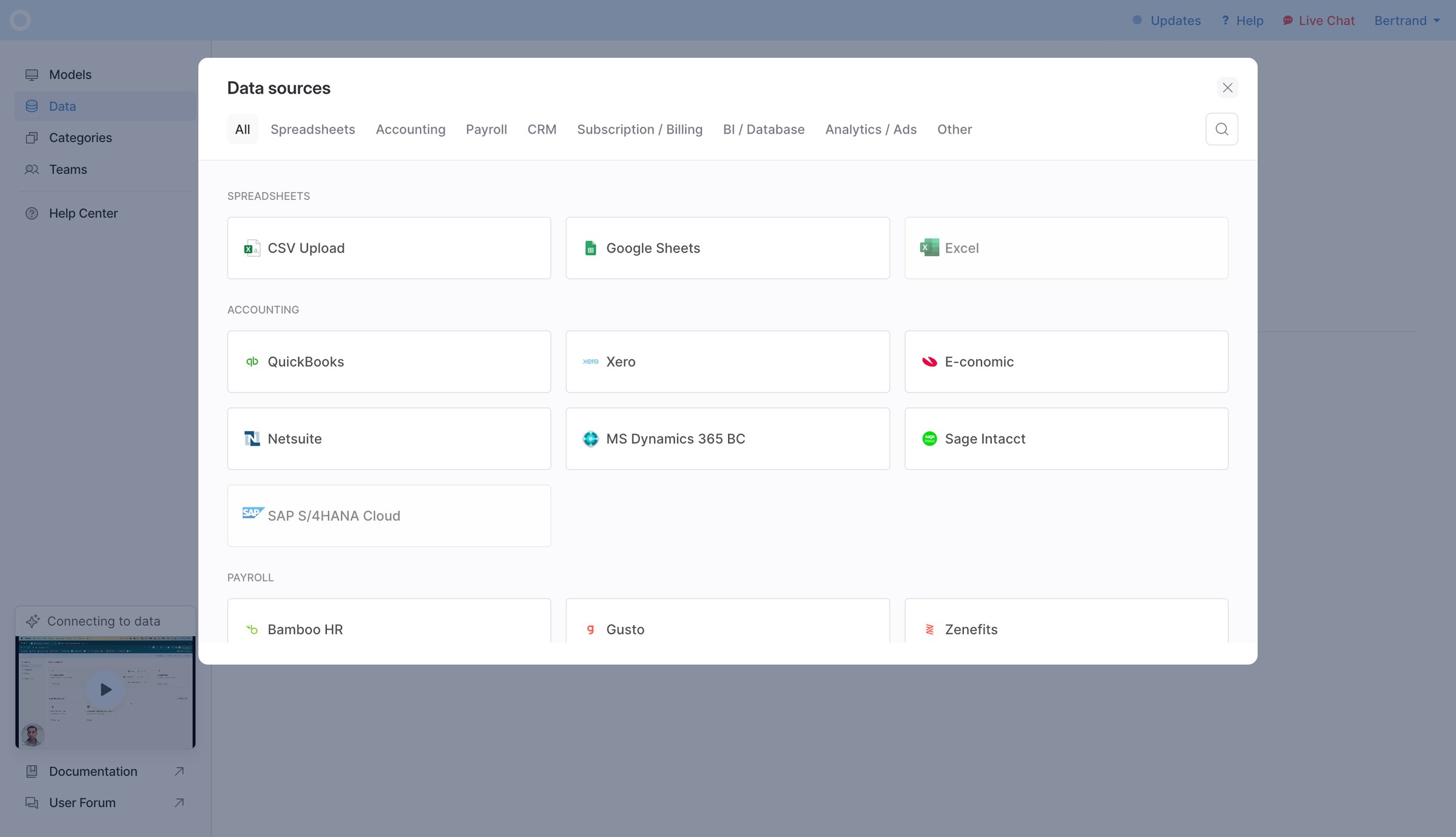Start a Live Chat
The width and height of the screenshot is (1456, 837).
(x=1318, y=21)
